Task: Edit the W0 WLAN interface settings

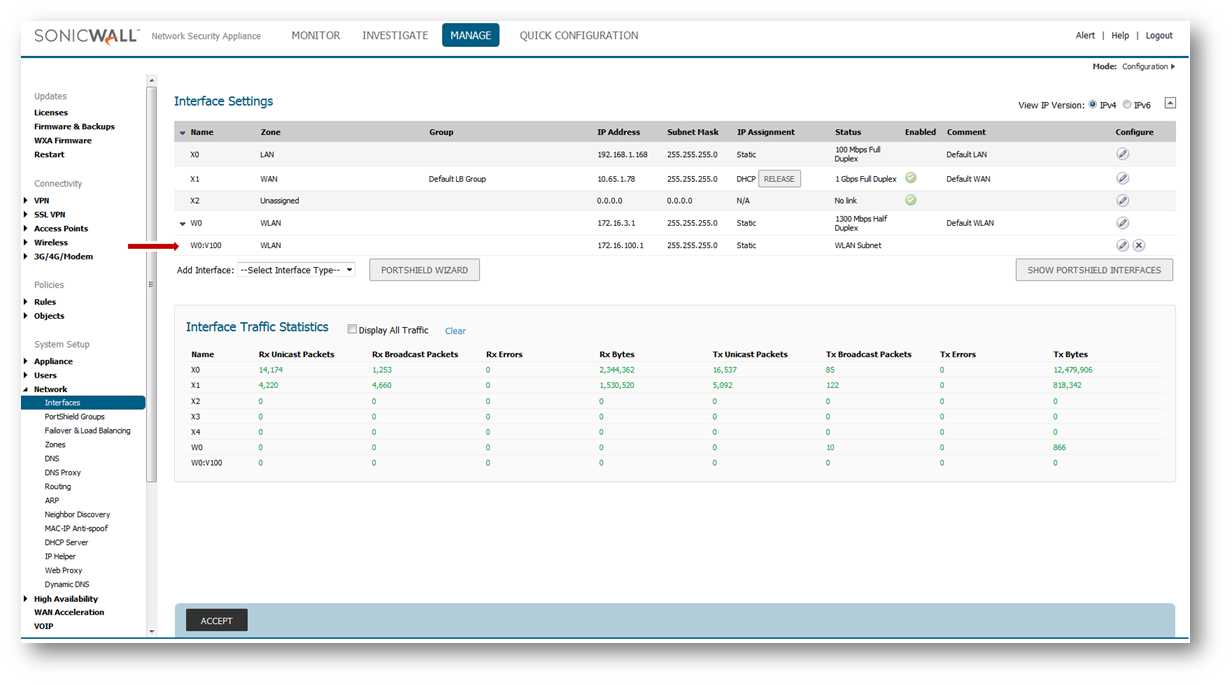Action: 1122,223
